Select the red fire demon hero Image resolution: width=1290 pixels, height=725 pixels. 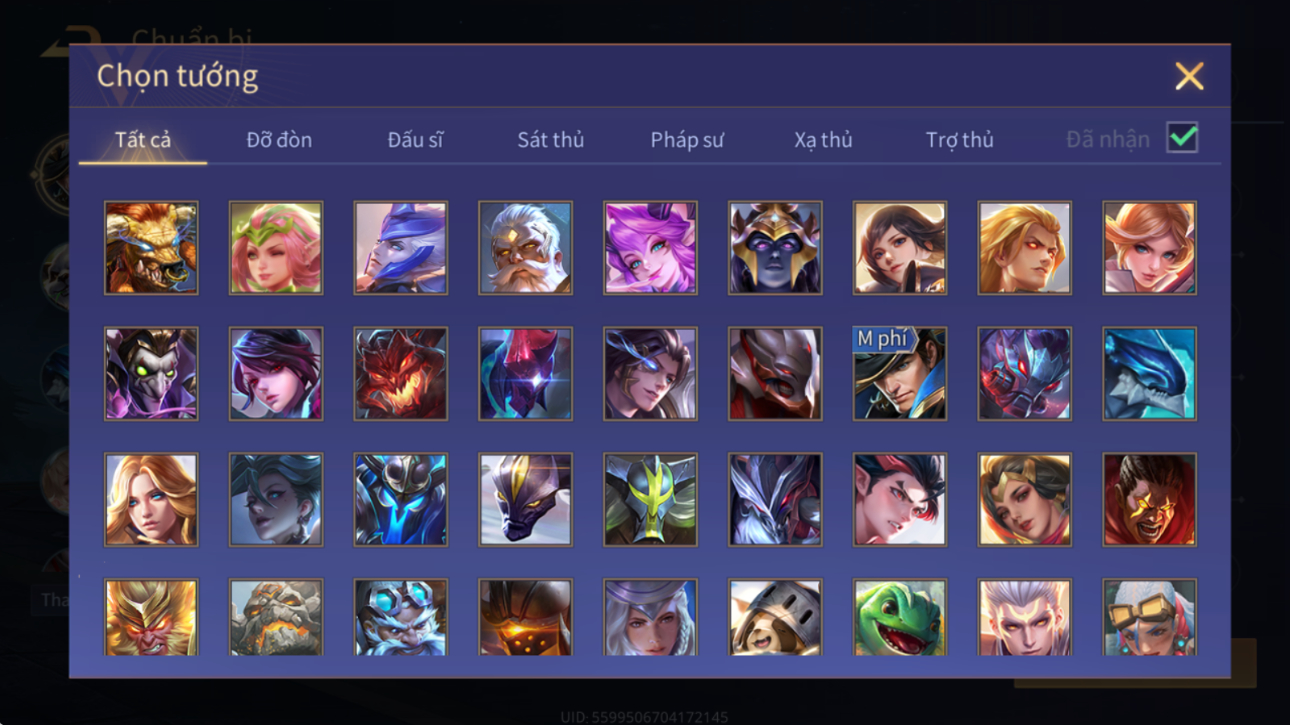(x=400, y=373)
